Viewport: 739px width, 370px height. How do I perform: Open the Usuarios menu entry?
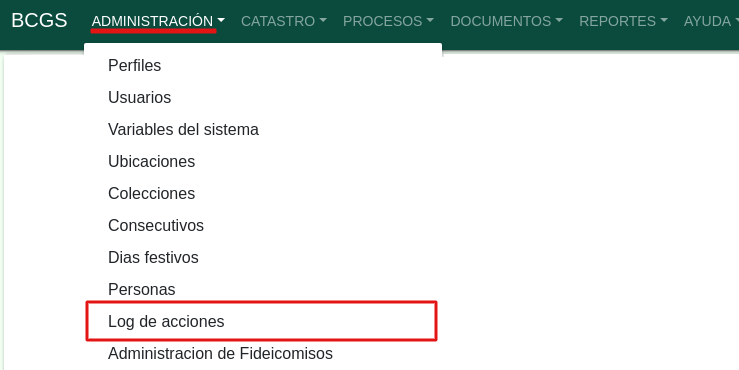263,97
